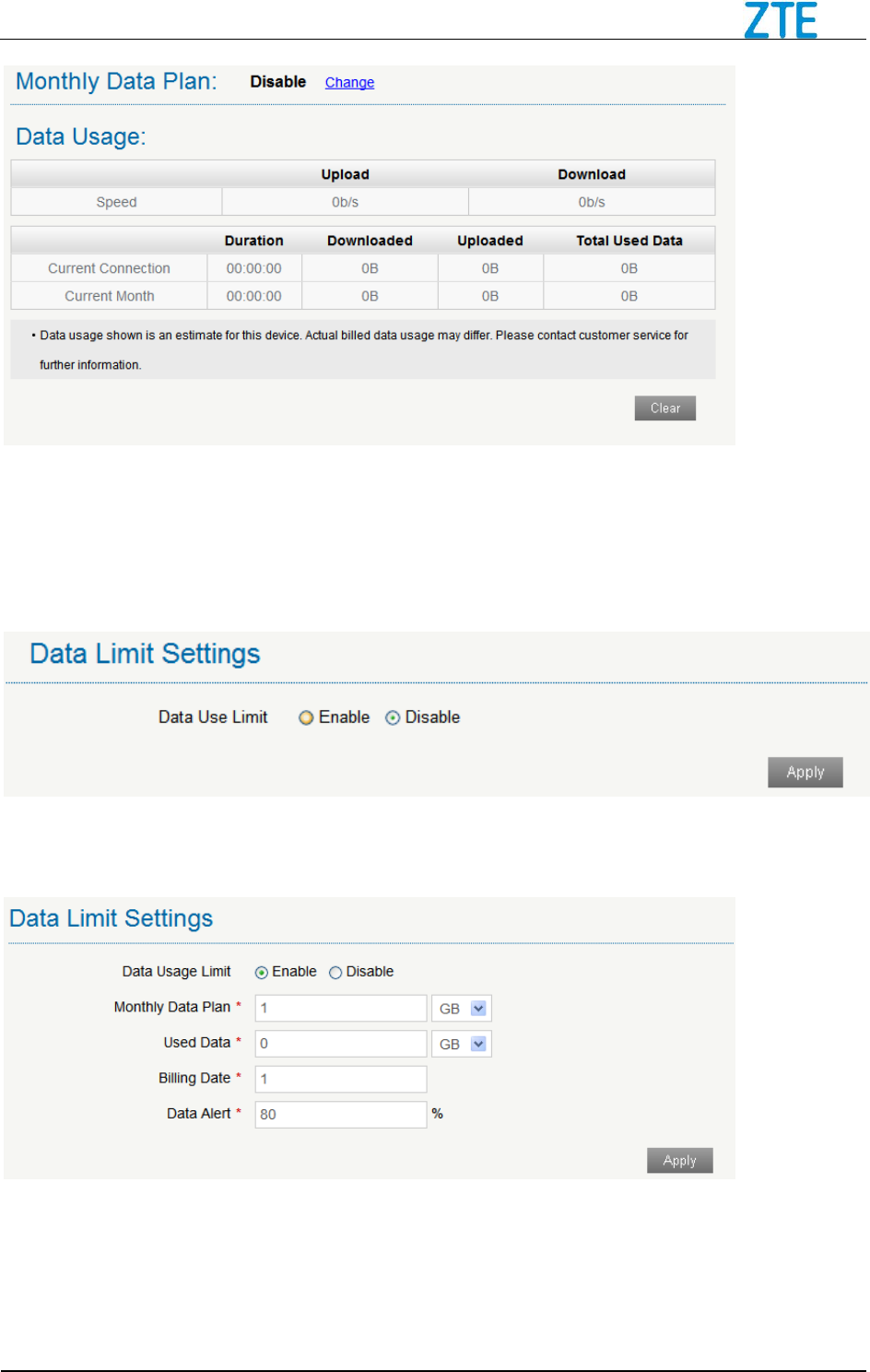Click the Duration column header
This screenshot has height=1372, width=870.
(253, 241)
